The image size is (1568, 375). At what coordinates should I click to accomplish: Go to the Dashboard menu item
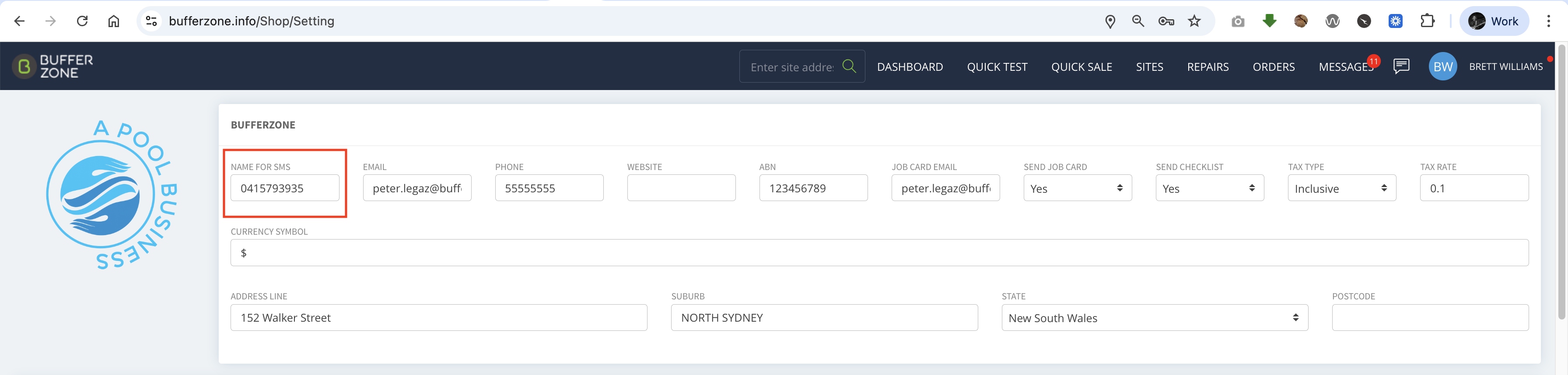pyautogui.click(x=910, y=67)
